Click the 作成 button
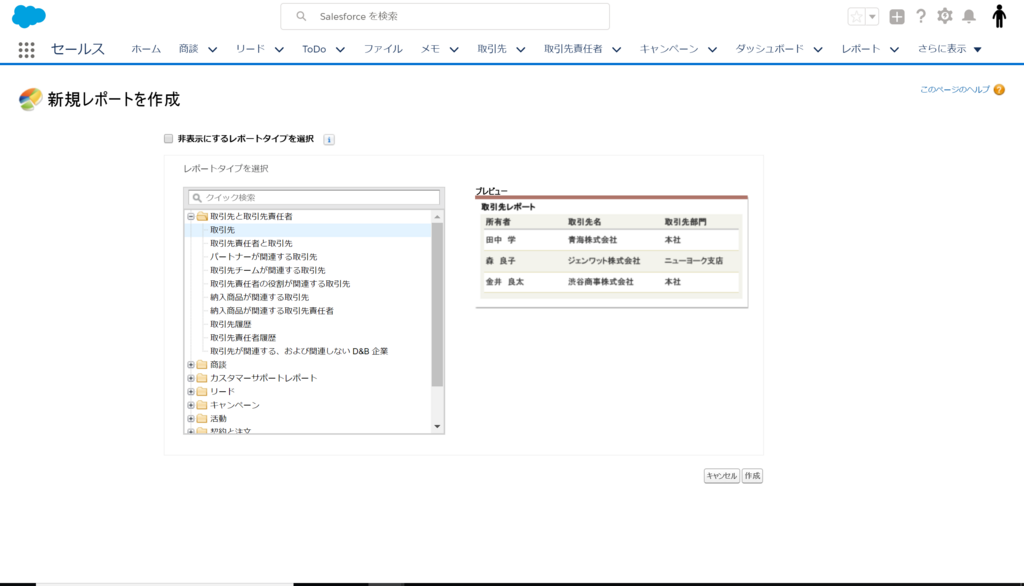This screenshot has width=1024, height=586. click(x=752, y=476)
